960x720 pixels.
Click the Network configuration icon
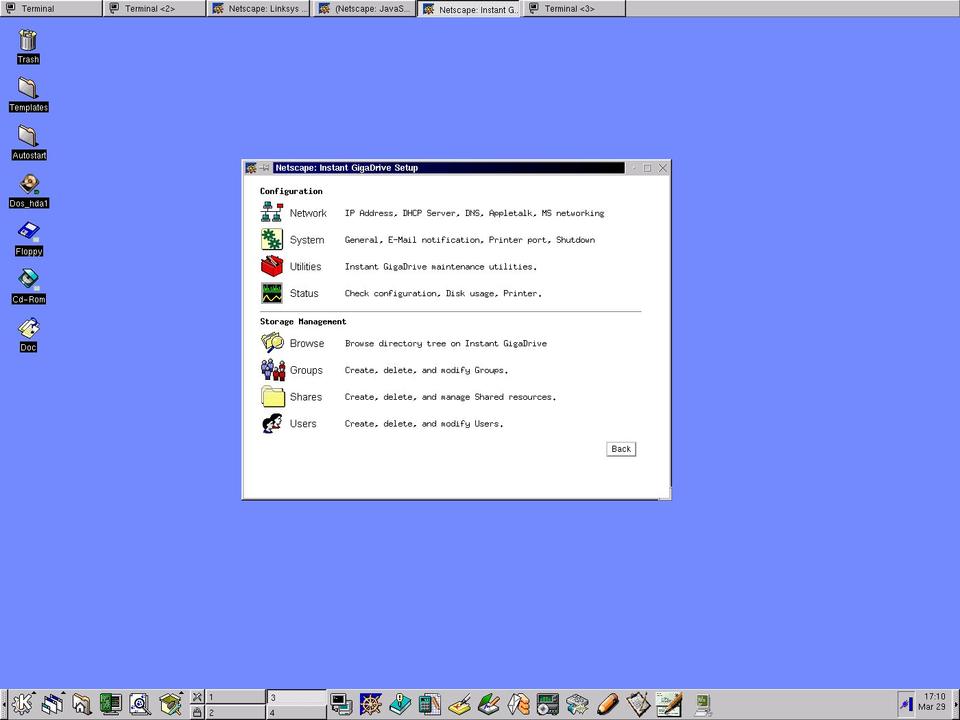tap(272, 213)
